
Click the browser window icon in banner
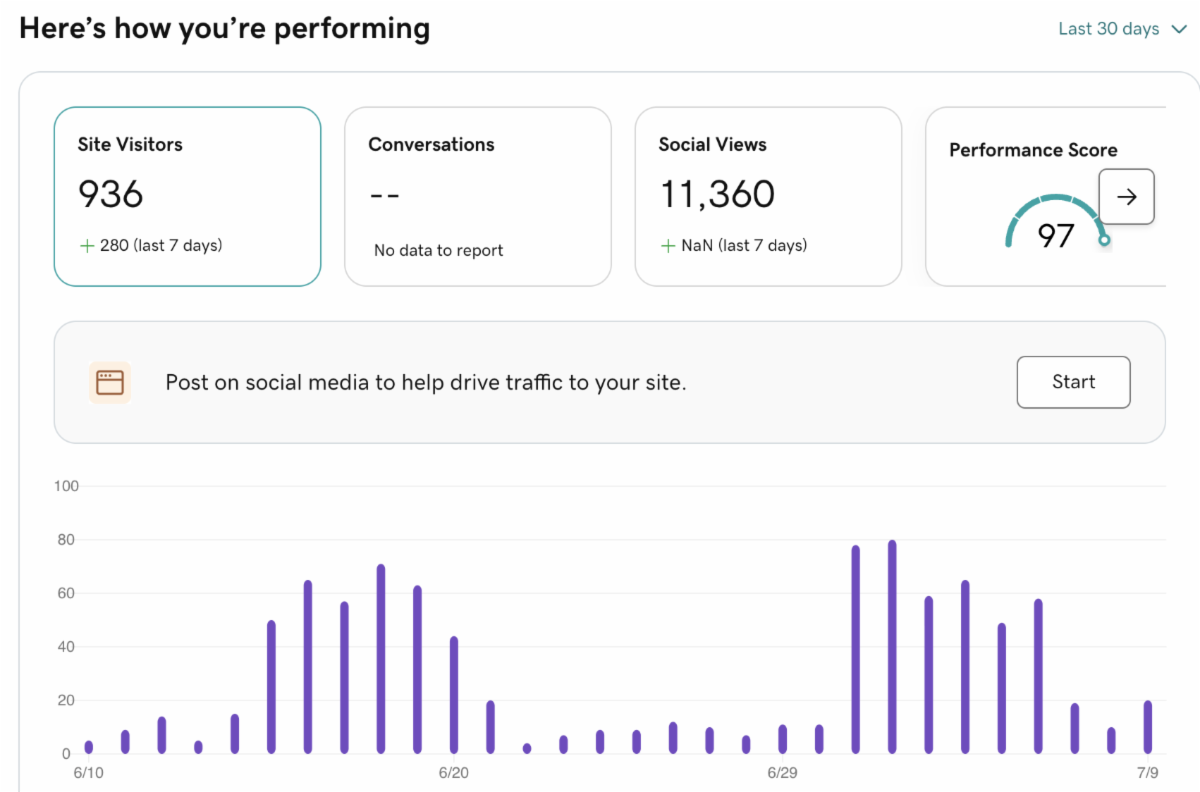(x=110, y=382)
